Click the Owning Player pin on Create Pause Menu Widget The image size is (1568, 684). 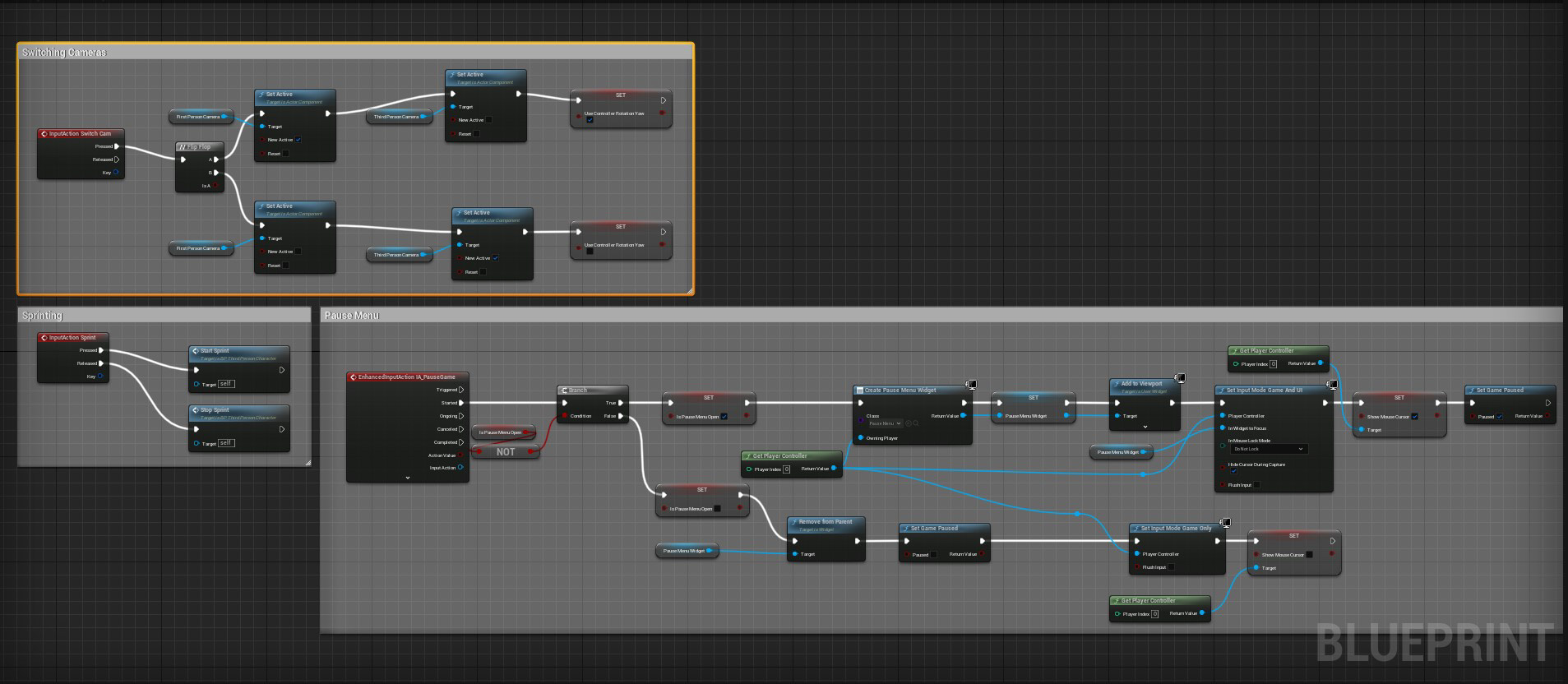(861, 438)
